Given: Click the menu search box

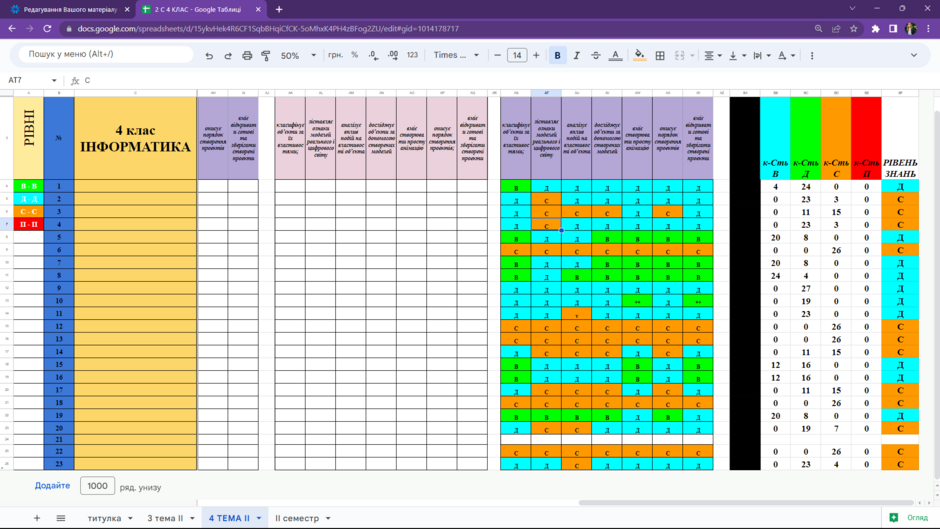Looking at the screenshot, I should 106,54.
